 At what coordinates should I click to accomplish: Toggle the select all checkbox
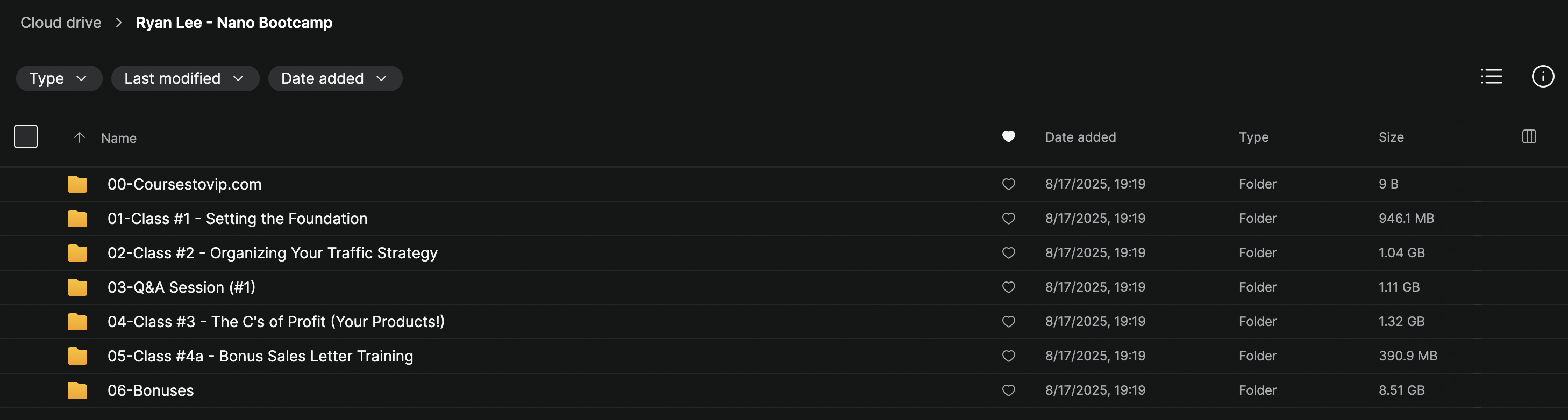[x=26, y=137]
